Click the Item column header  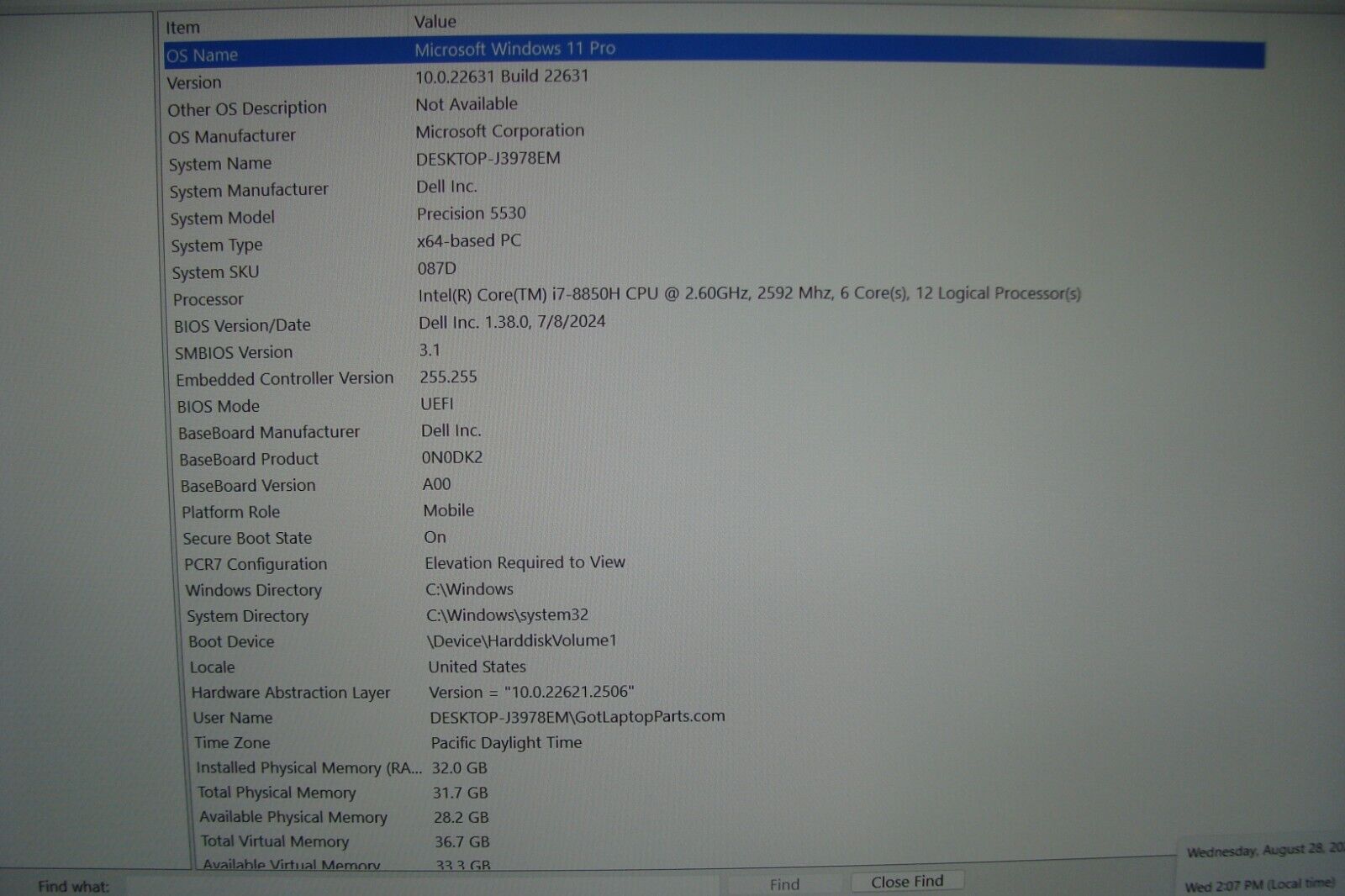click(182, 28)
